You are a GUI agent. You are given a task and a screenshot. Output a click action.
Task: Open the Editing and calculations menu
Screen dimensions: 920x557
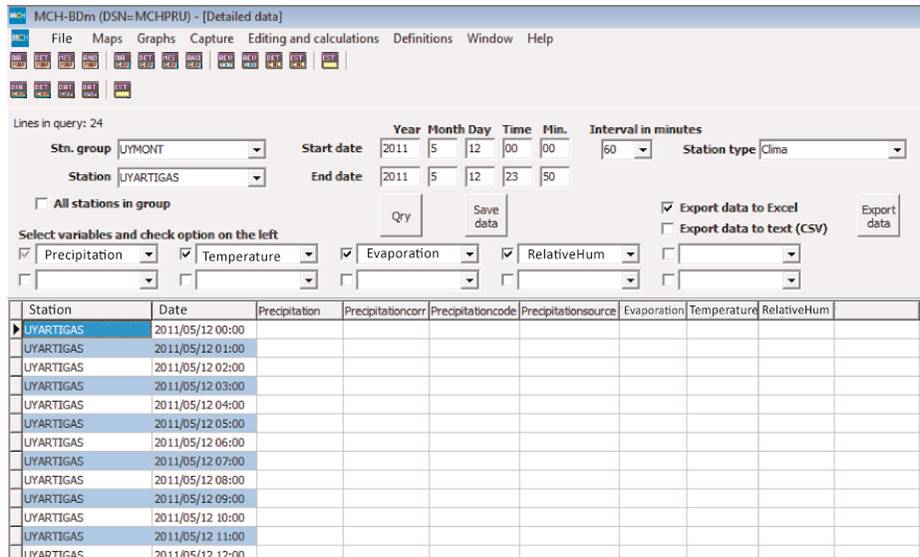coord(313,38)
